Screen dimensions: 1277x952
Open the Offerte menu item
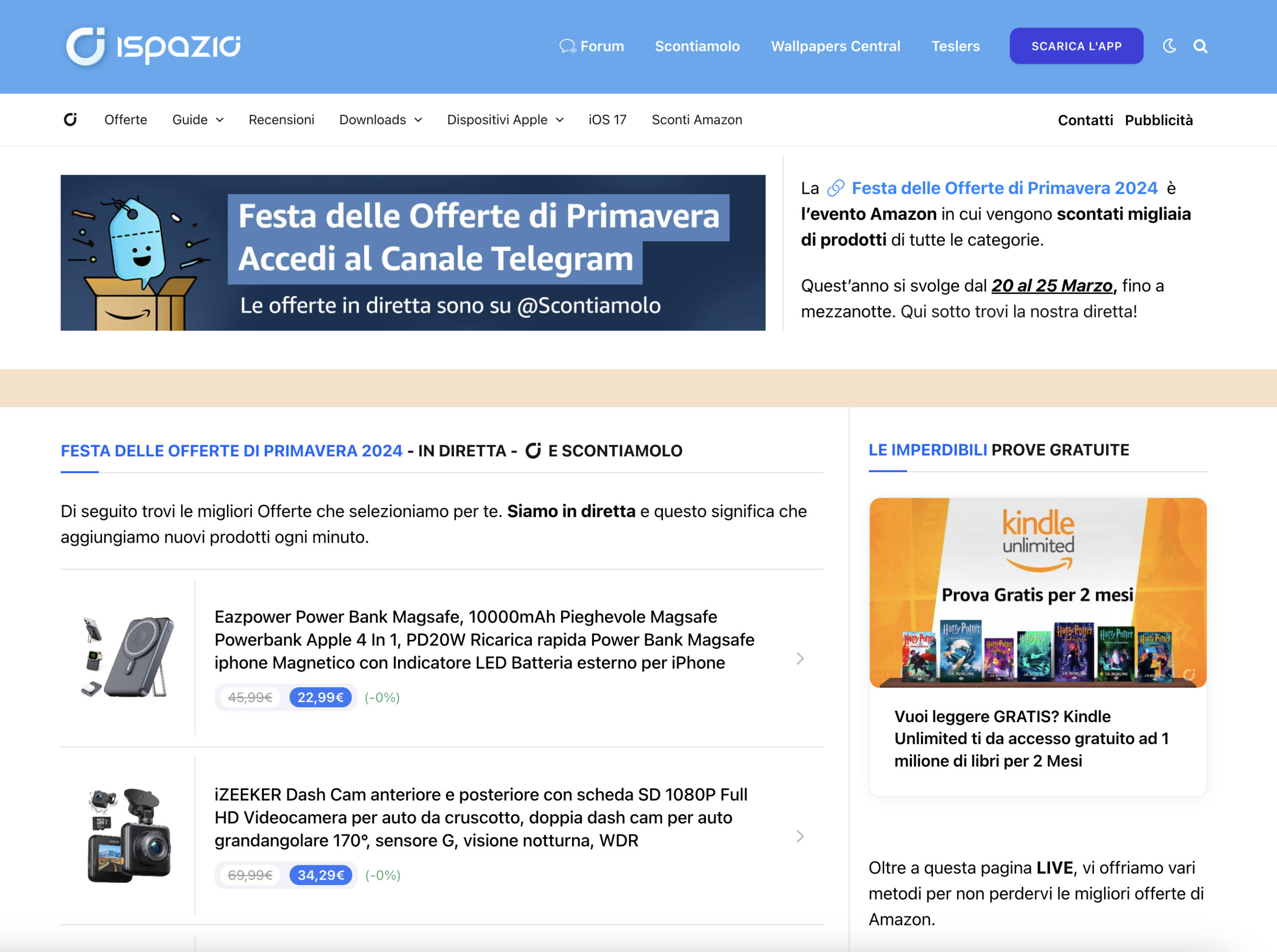[126, 119]
